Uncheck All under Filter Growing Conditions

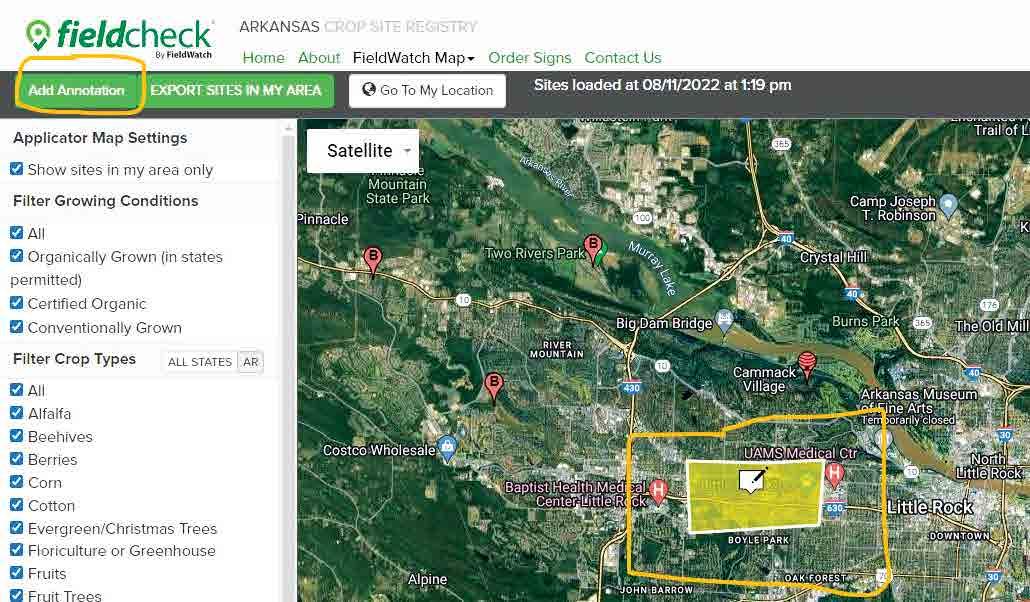click(16, 233)
